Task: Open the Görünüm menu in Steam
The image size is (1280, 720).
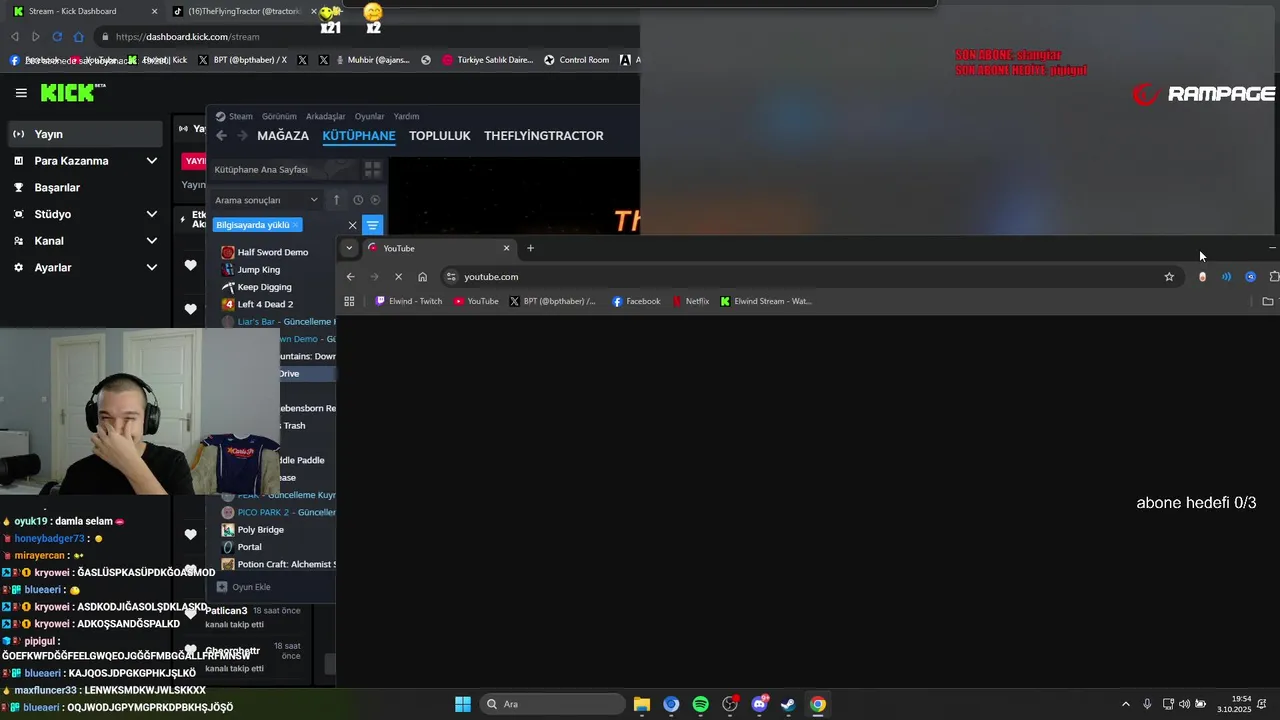Action: tap(279, 116)
